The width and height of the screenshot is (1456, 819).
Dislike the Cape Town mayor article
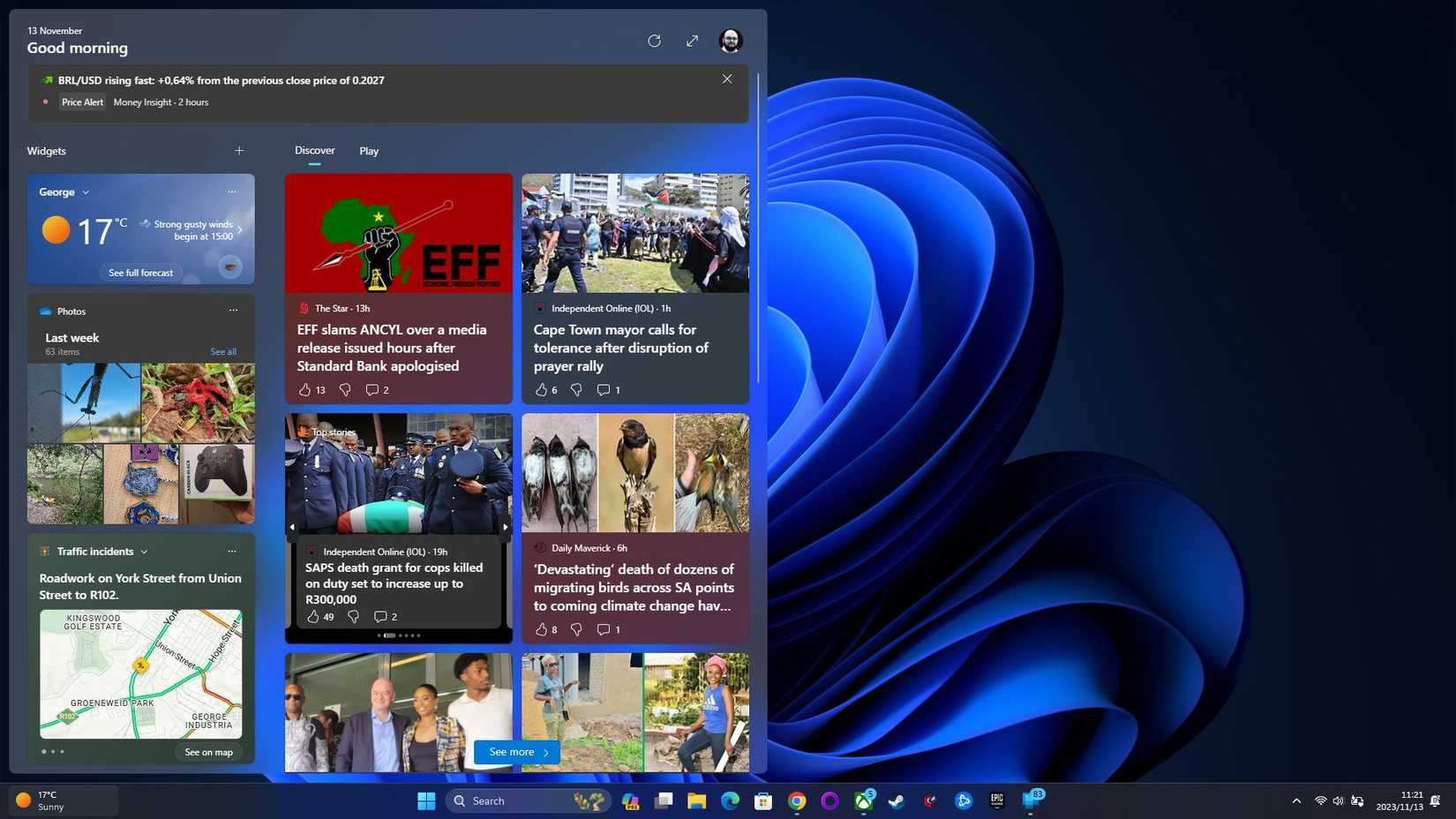(x=576, y=389)
